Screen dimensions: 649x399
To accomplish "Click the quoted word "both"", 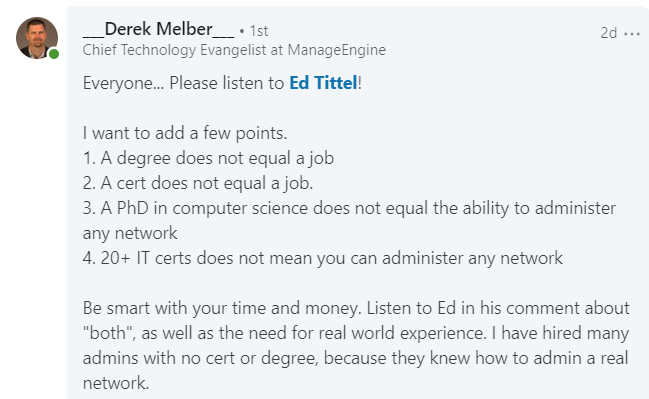I will point(108,333).
